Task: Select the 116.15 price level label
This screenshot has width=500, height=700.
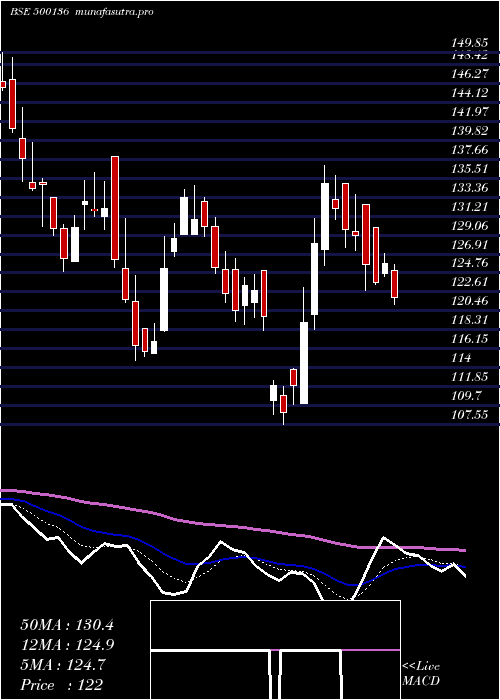Action: [x=470, y=339]
